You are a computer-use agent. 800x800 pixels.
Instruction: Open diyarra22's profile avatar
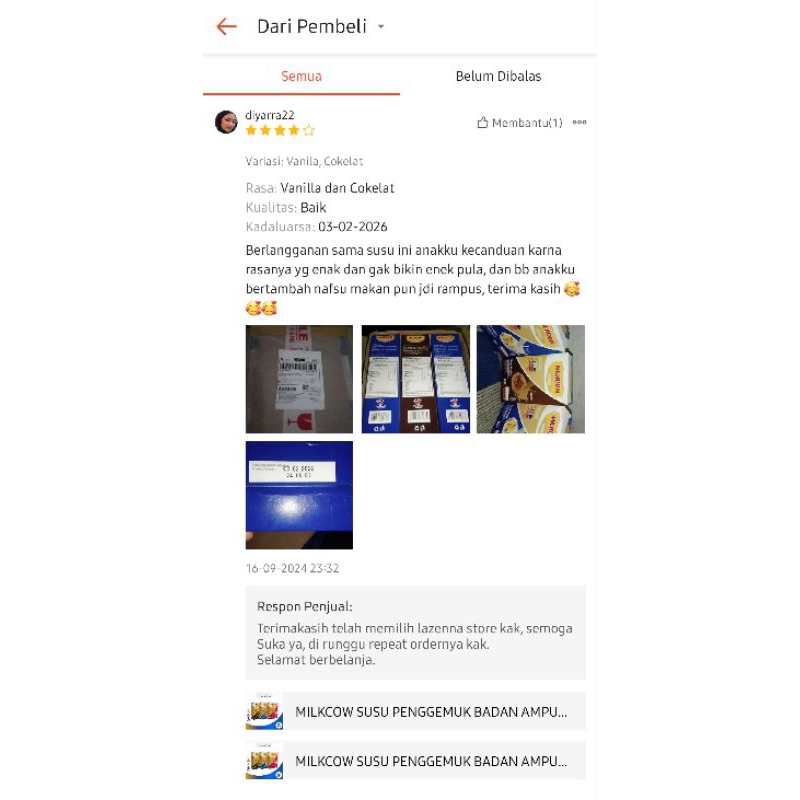click(227, 122)
